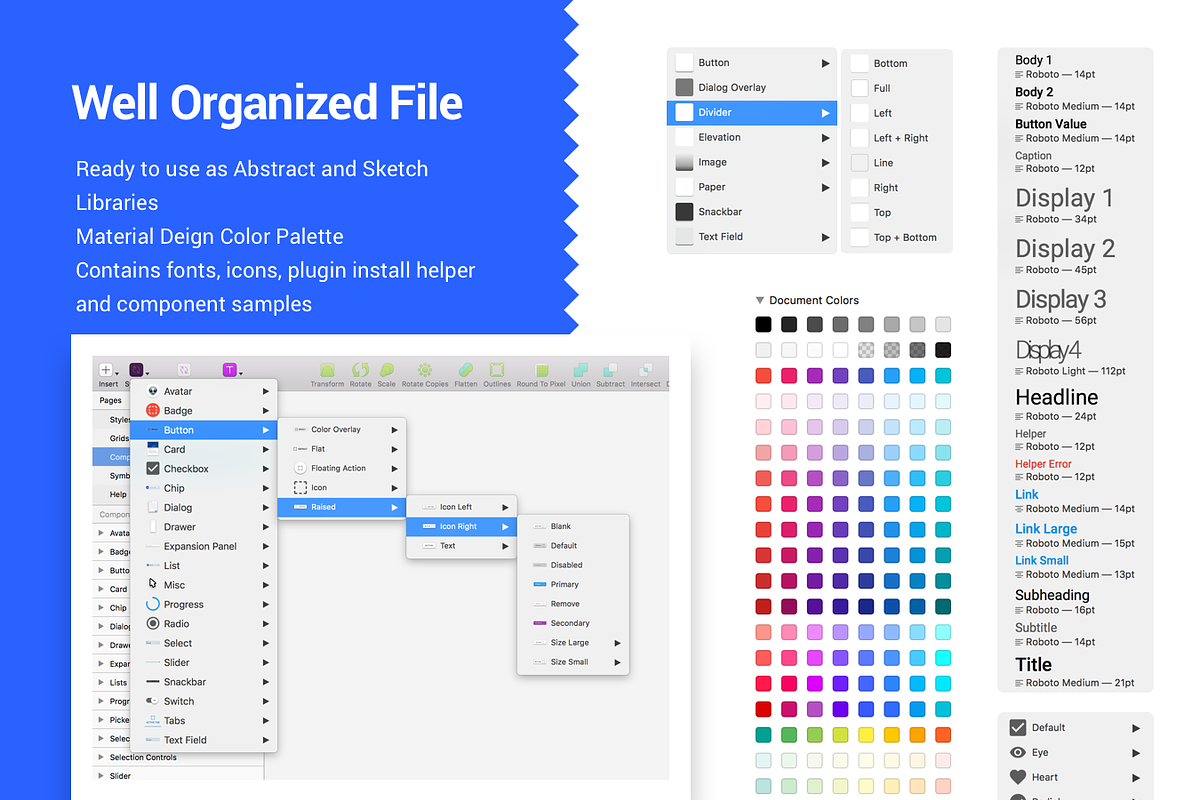The image size is (1200, 800).
Task: Click the Tabs icon in Insert menu
Action: click(x=153, y=720)
